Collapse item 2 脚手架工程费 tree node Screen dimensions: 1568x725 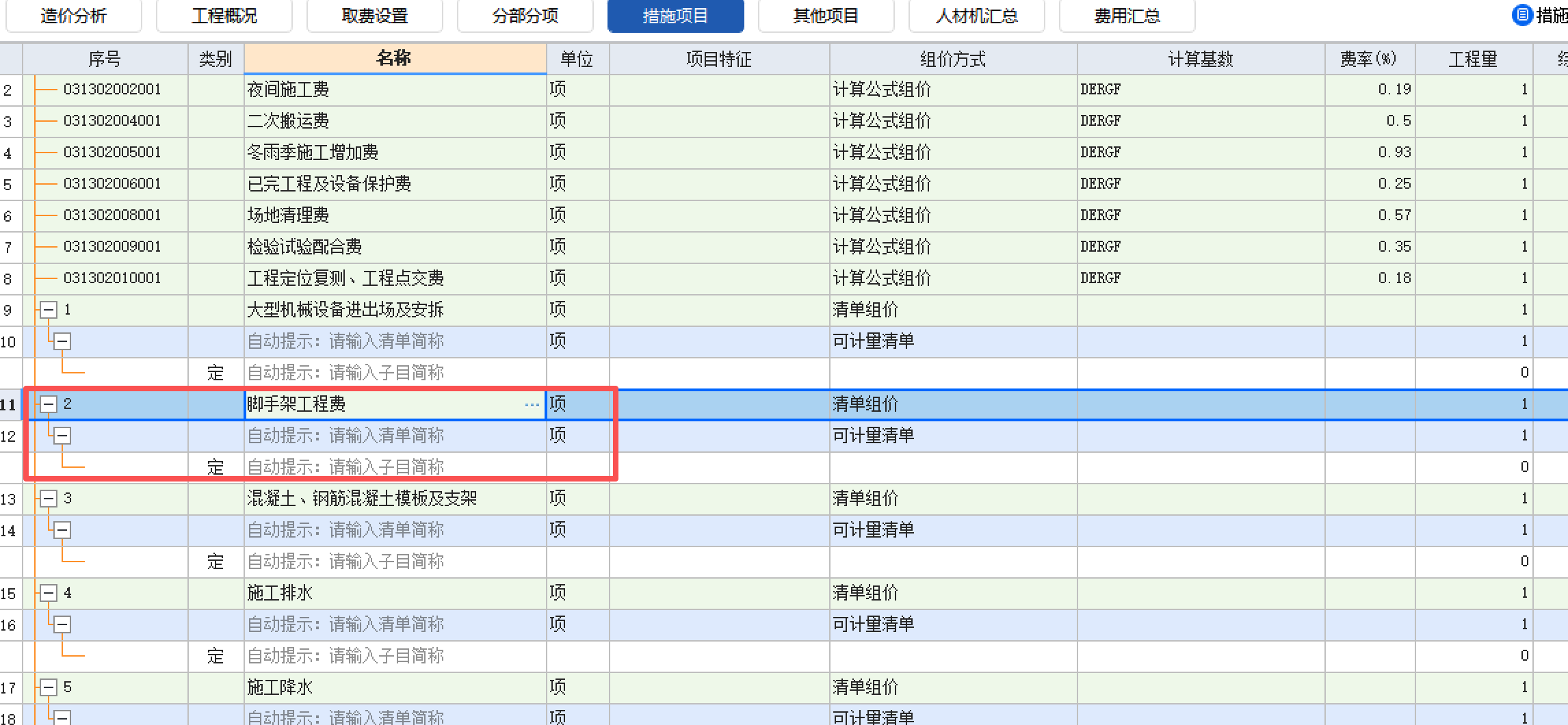[x=47, y=404]
